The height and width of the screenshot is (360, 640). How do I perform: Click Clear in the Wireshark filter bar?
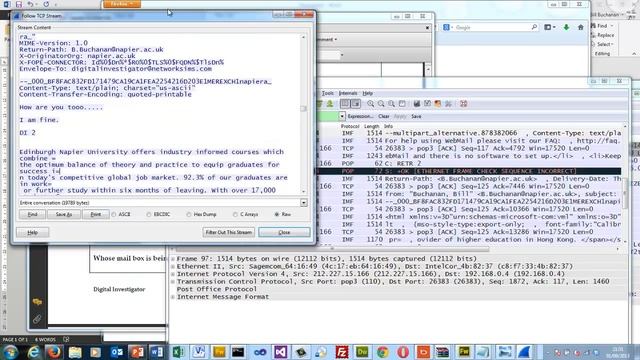coord(384,116)
